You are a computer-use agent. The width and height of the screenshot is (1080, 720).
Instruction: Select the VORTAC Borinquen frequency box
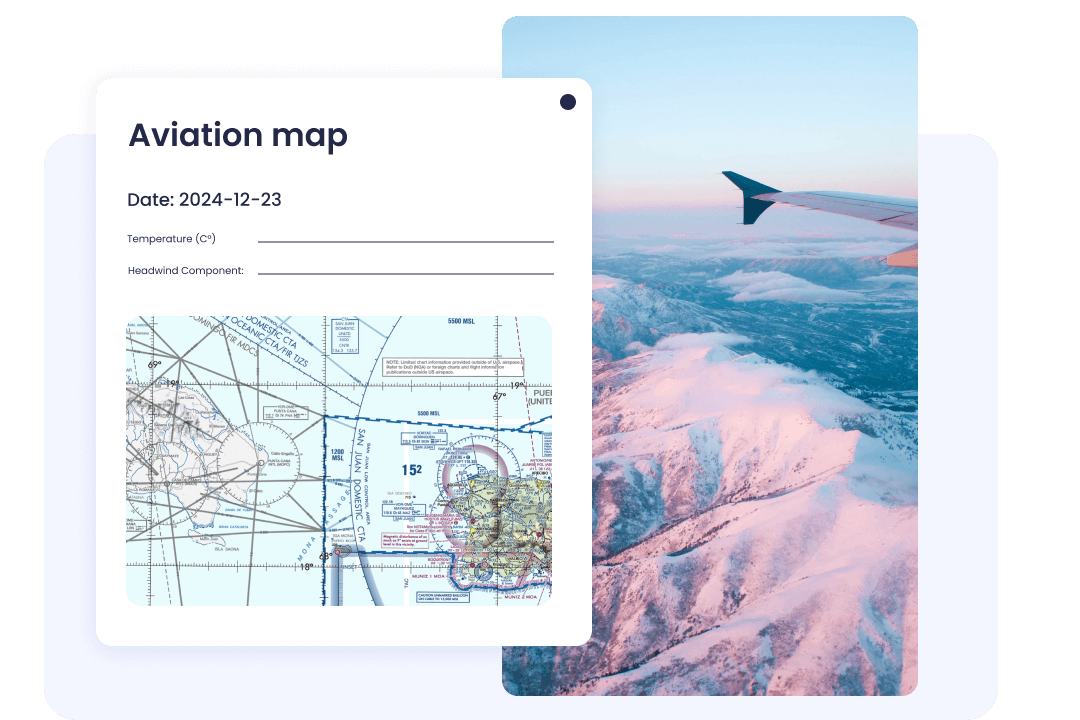pos(424,436)
